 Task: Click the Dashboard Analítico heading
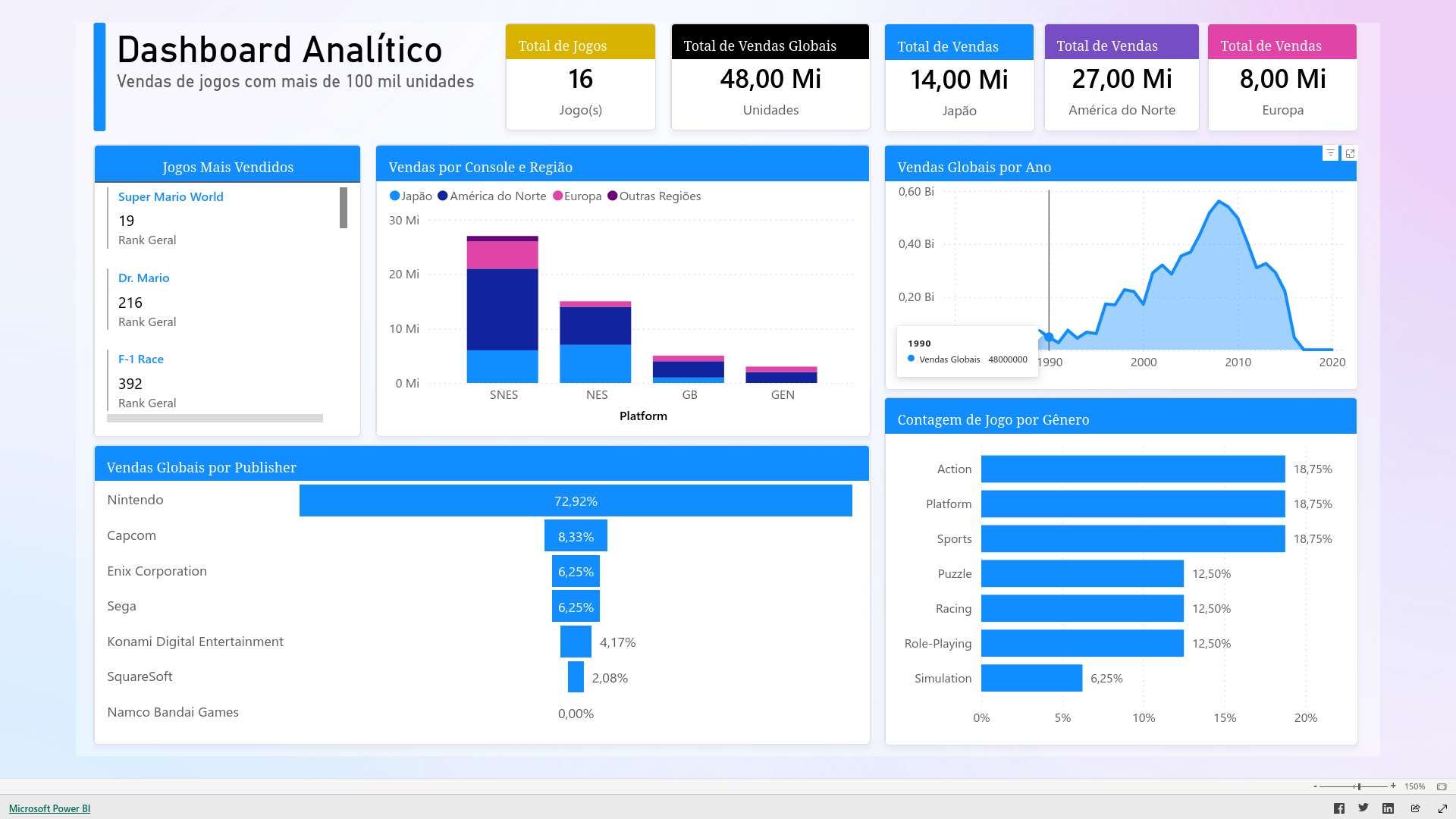(280, 50)
